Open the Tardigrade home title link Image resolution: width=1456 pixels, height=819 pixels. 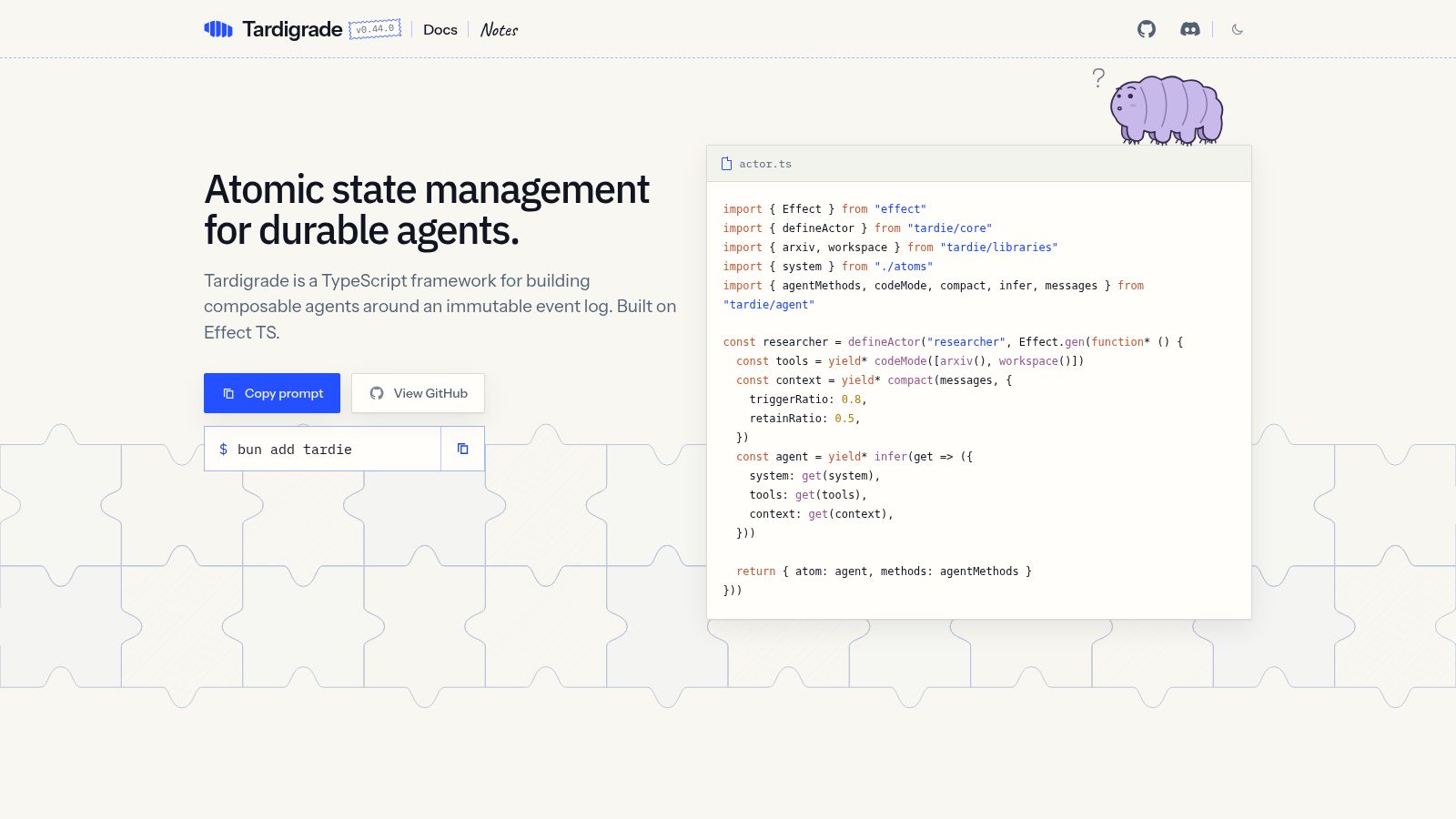292,29
